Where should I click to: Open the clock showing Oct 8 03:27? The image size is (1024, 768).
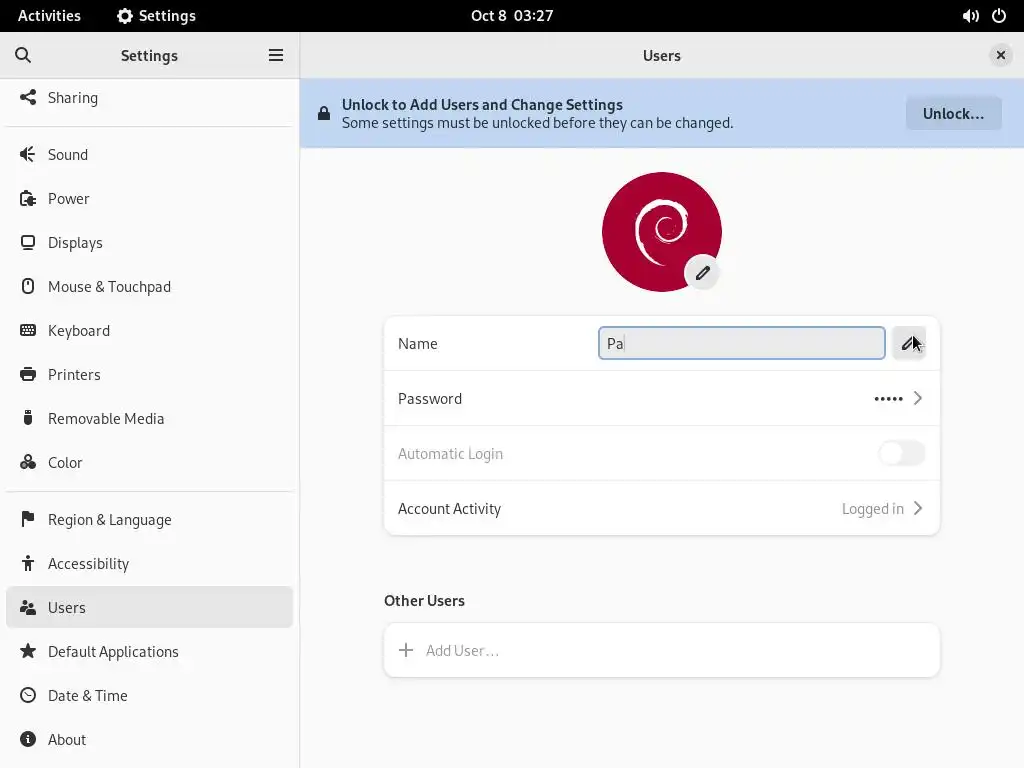[512, 16]
